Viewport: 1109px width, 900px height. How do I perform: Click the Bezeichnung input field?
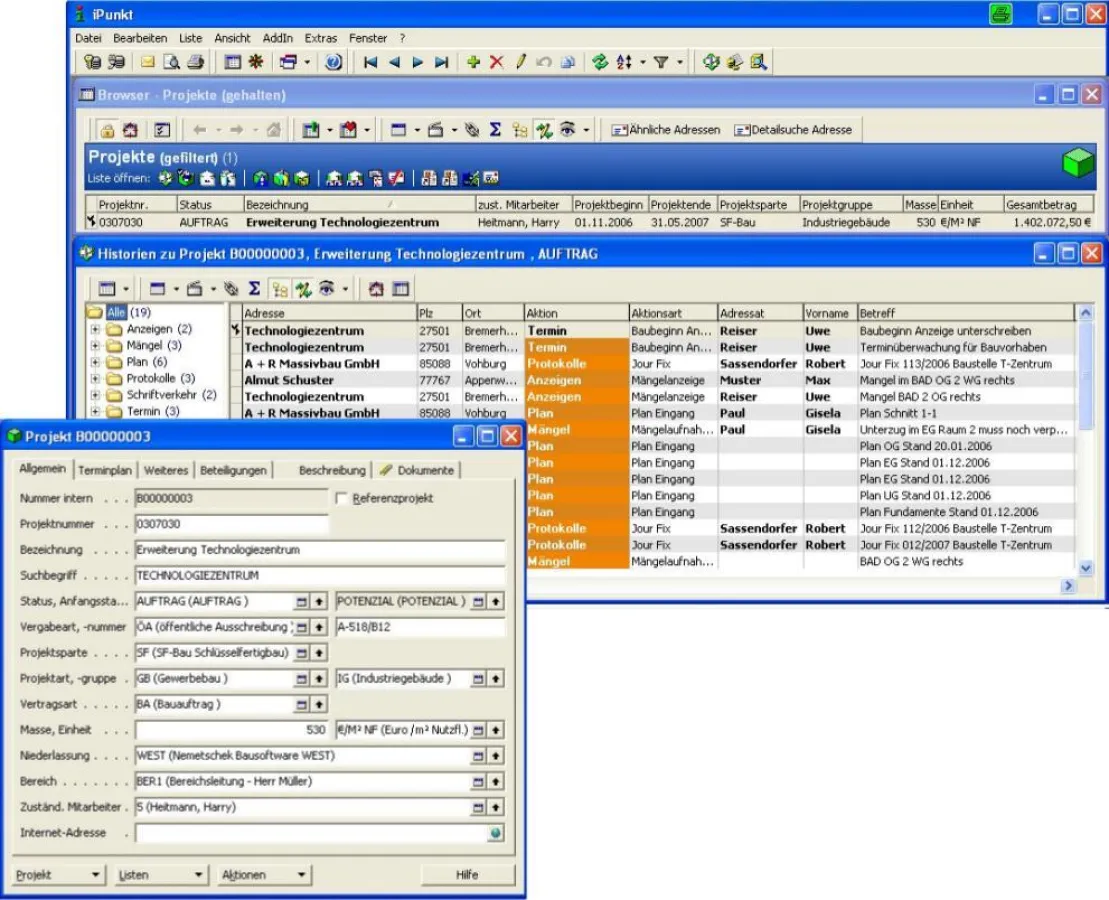320,550
